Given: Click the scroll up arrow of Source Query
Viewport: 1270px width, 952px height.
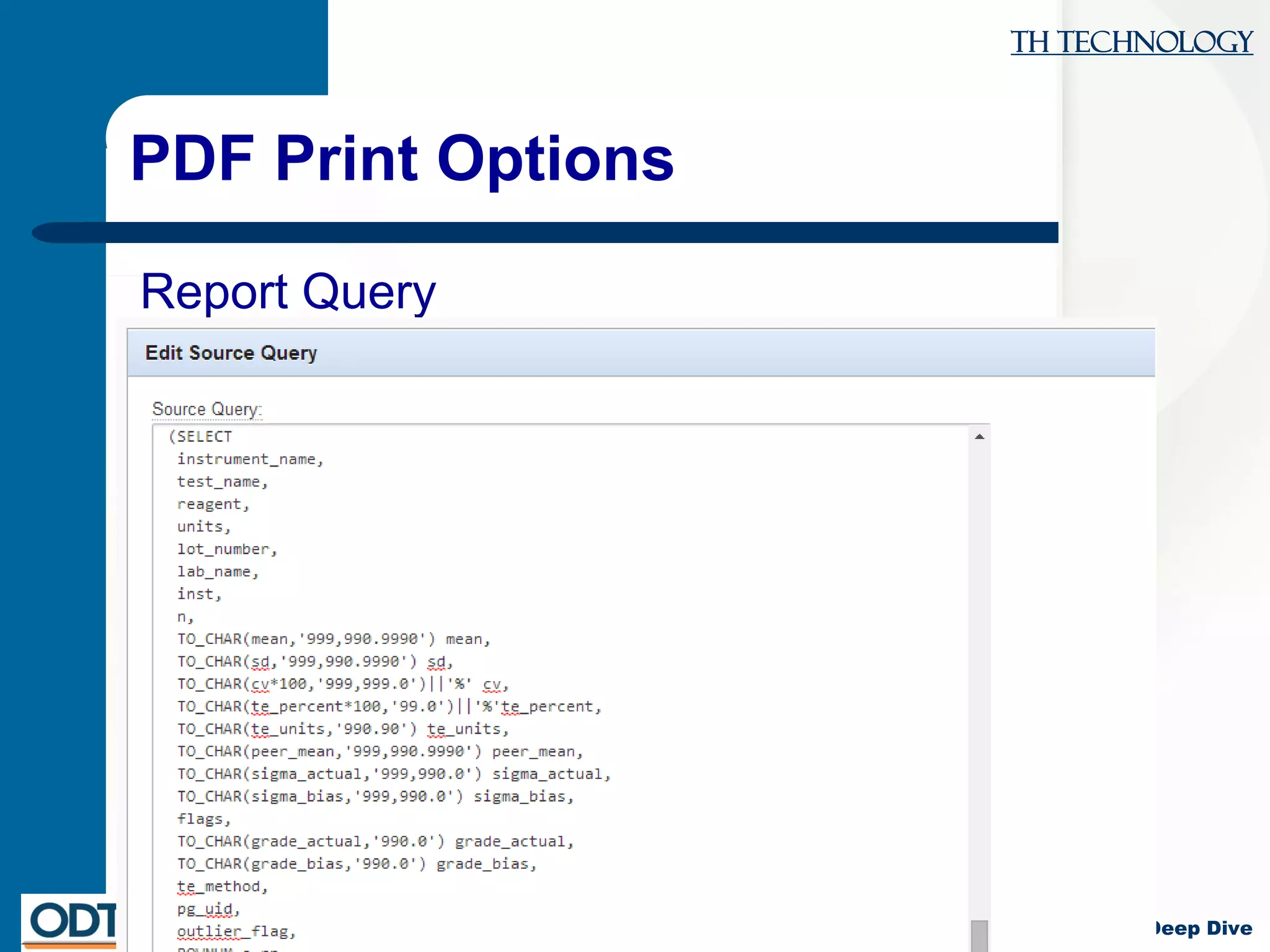Looking at the screenshot, I should (x=979, y=437).
